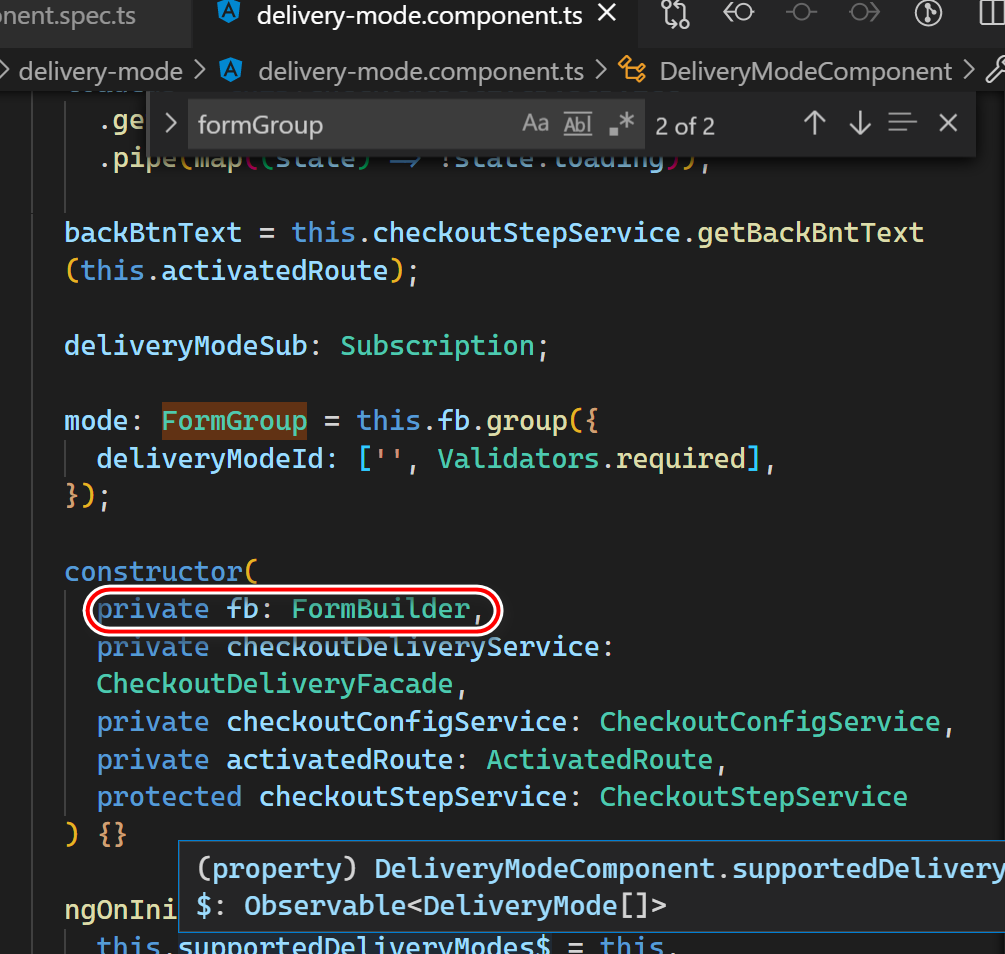Viewport: 1005px width, 954px height.
Task: Click ngOnInit method name
Action: (120, 910)
